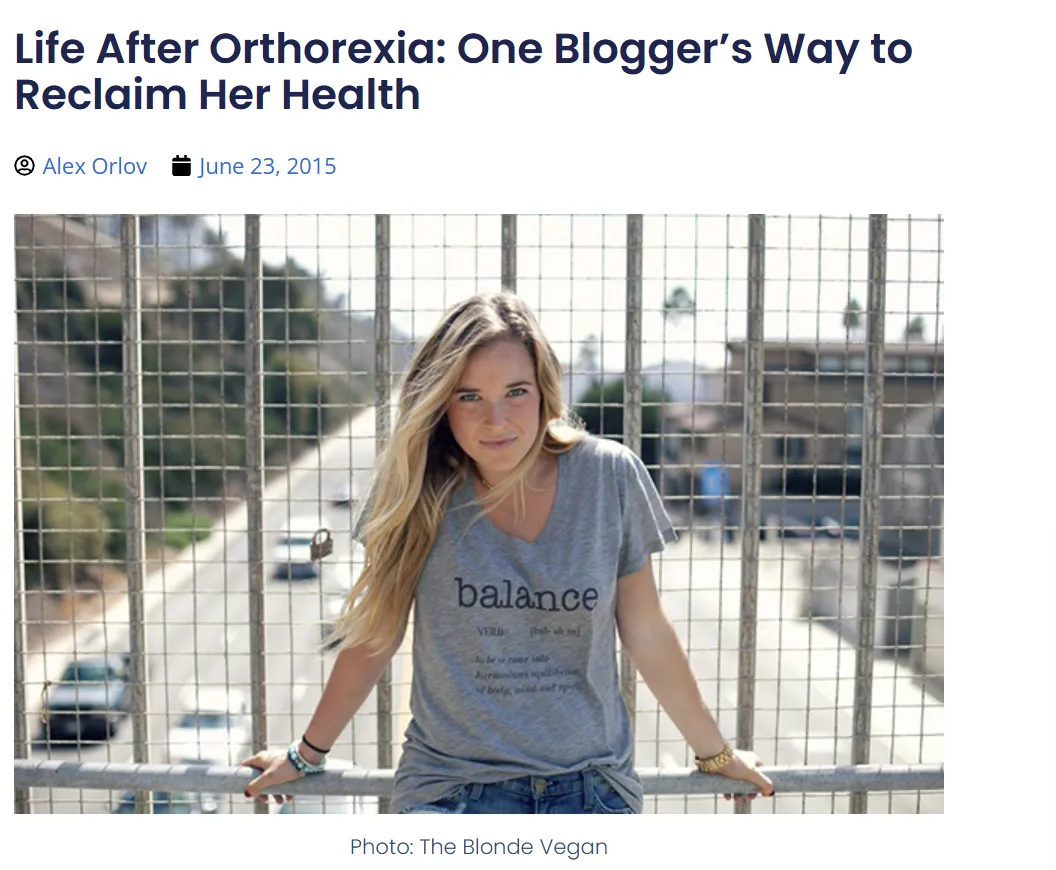Click the gold watch on her wrist

(715, 759)
